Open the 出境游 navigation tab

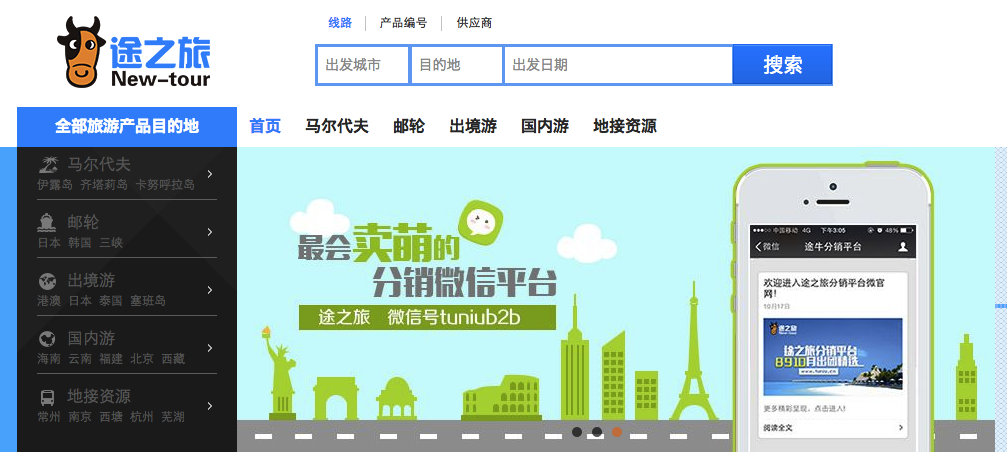pos(473,126)
